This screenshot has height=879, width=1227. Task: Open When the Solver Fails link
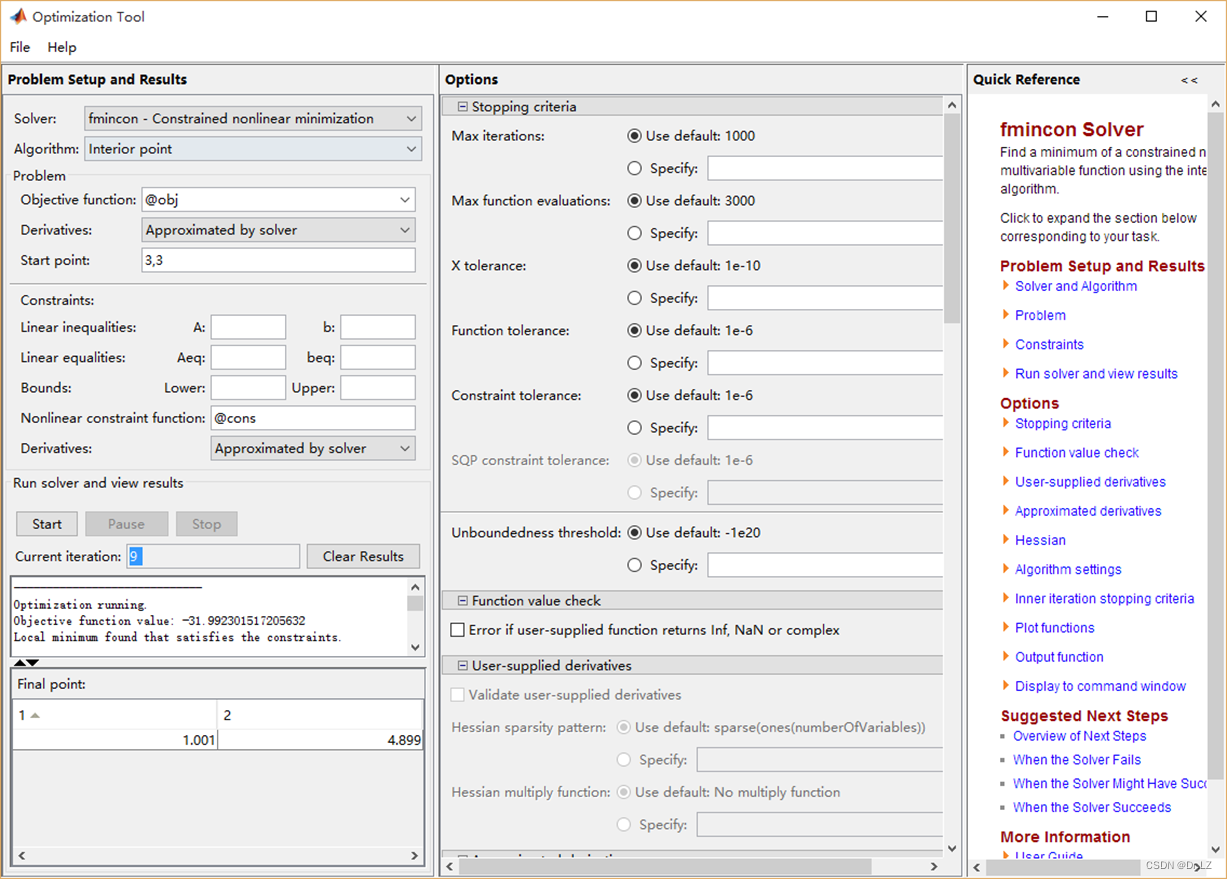1076,760
